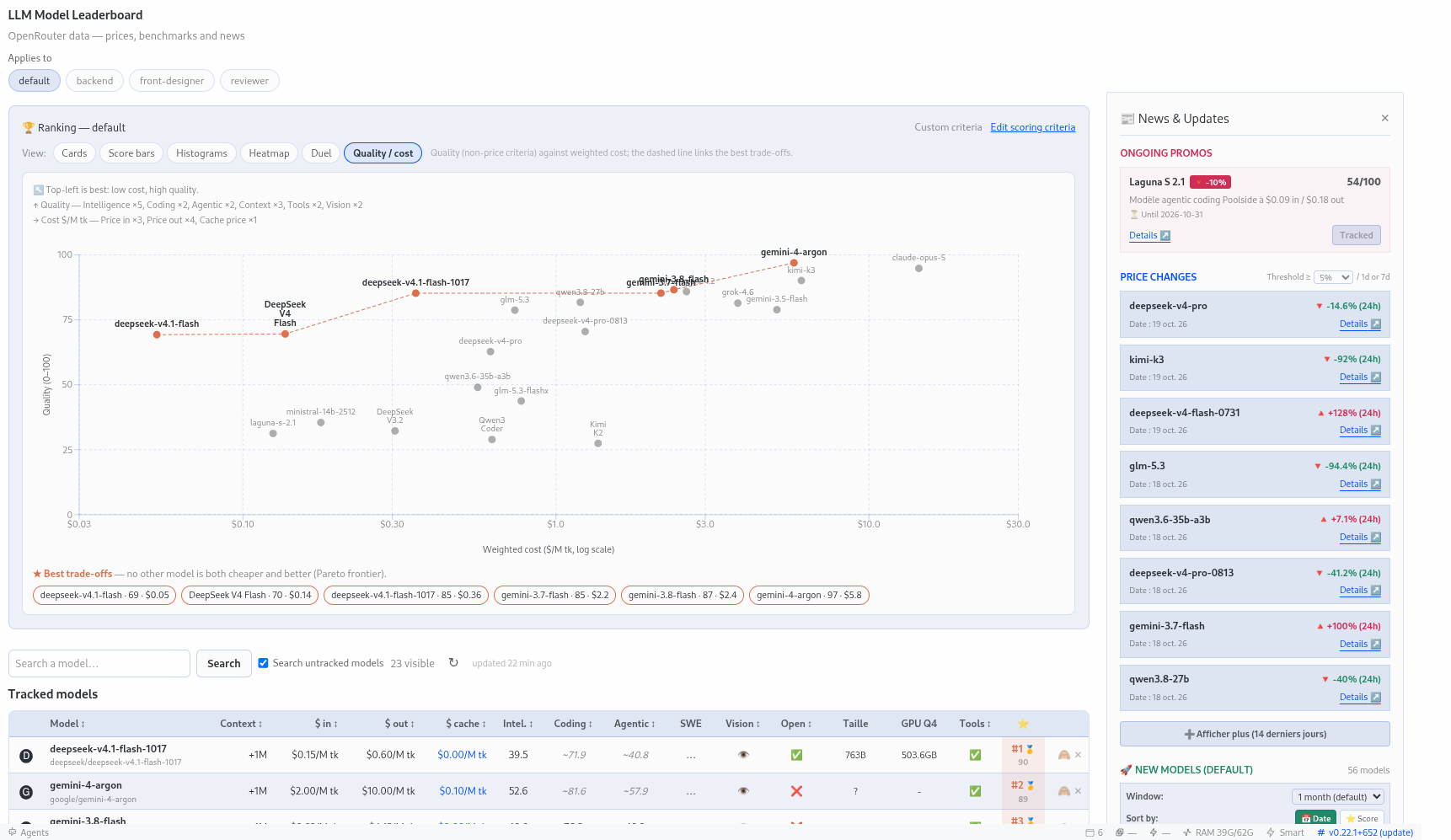Sort the table by the Model column
Image resolution: width=1451 pixels, height=840 pixels.
67,724
